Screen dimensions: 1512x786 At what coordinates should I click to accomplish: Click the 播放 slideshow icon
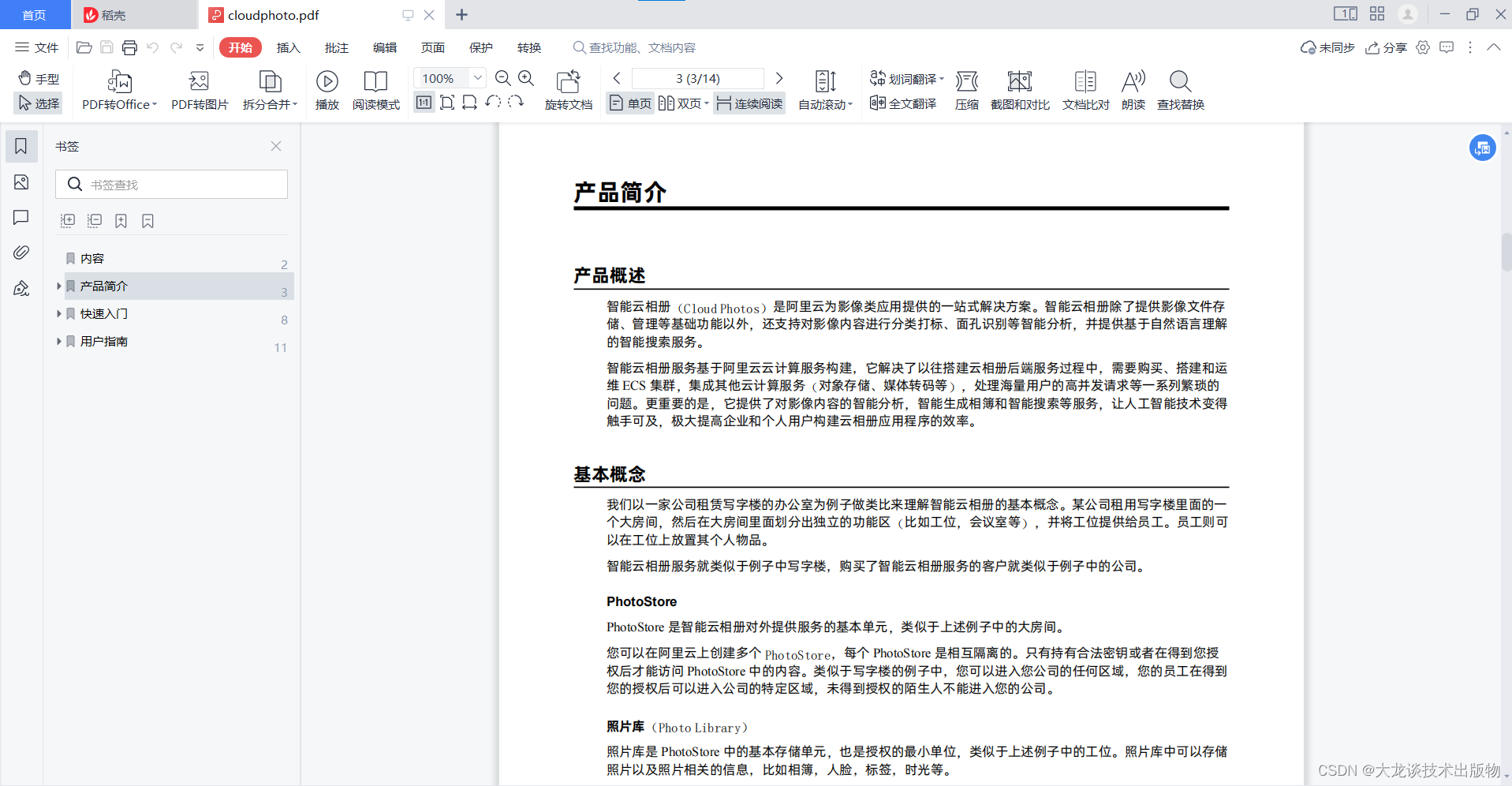[x=327, y=82]
